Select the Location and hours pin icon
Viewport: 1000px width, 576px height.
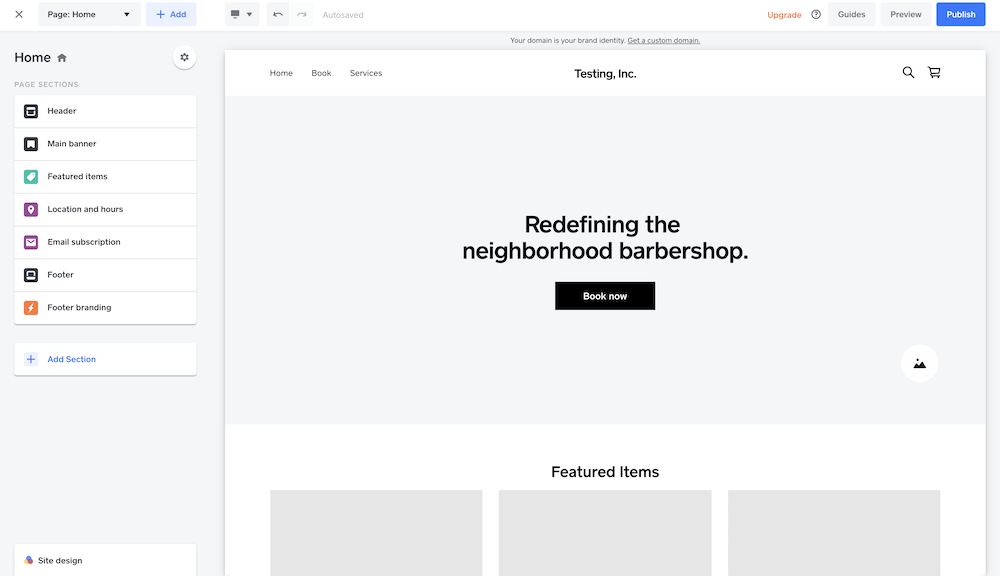click(x=31, y=209)
